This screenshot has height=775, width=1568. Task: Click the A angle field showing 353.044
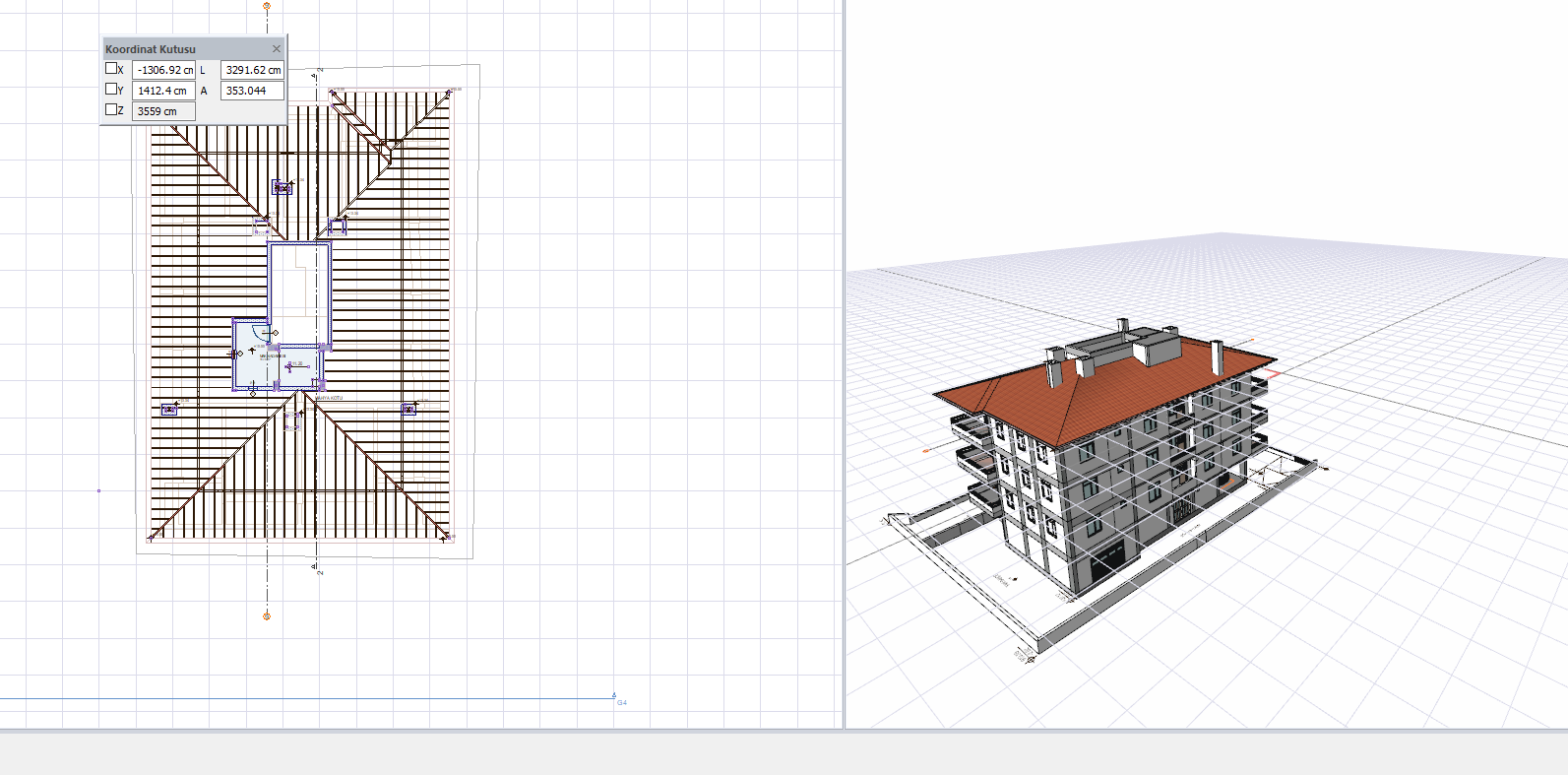252,91
